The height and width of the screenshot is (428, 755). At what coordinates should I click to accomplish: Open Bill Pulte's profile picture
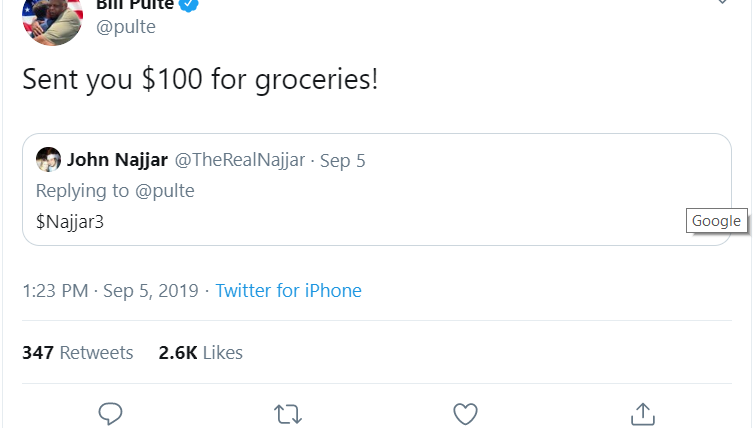click(52, 17)
